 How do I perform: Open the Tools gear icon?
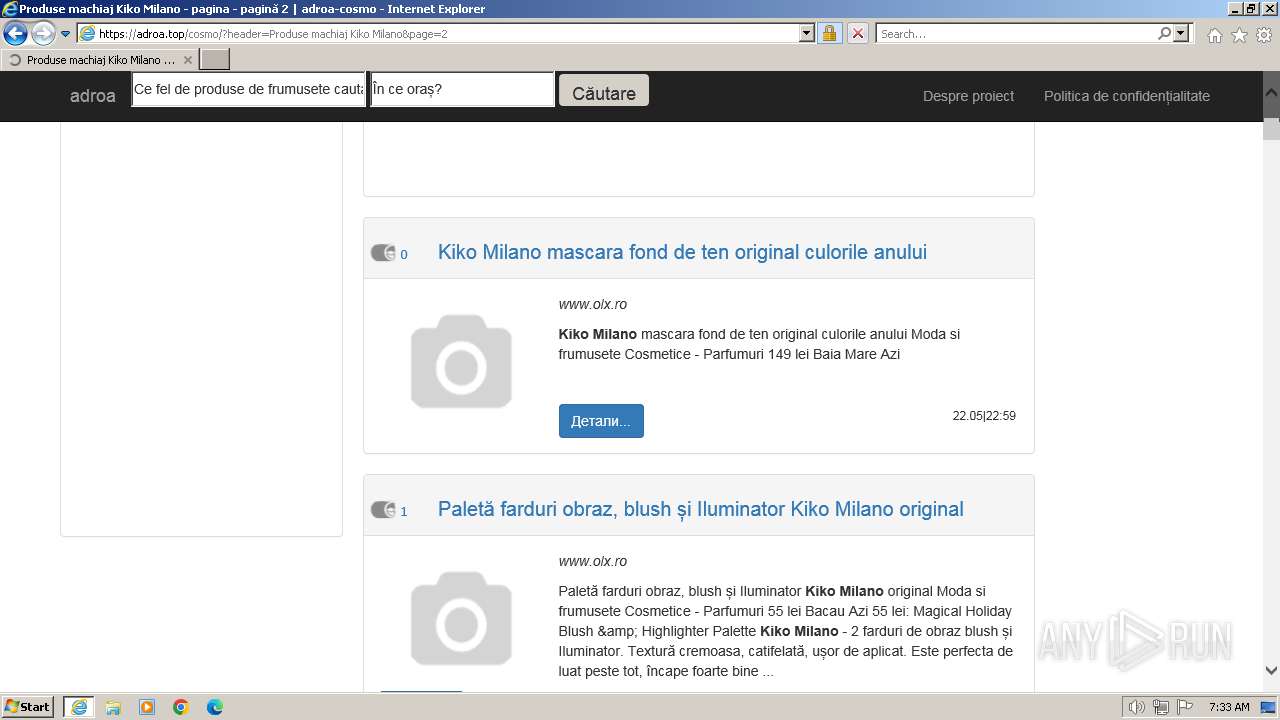(1264, 35)
